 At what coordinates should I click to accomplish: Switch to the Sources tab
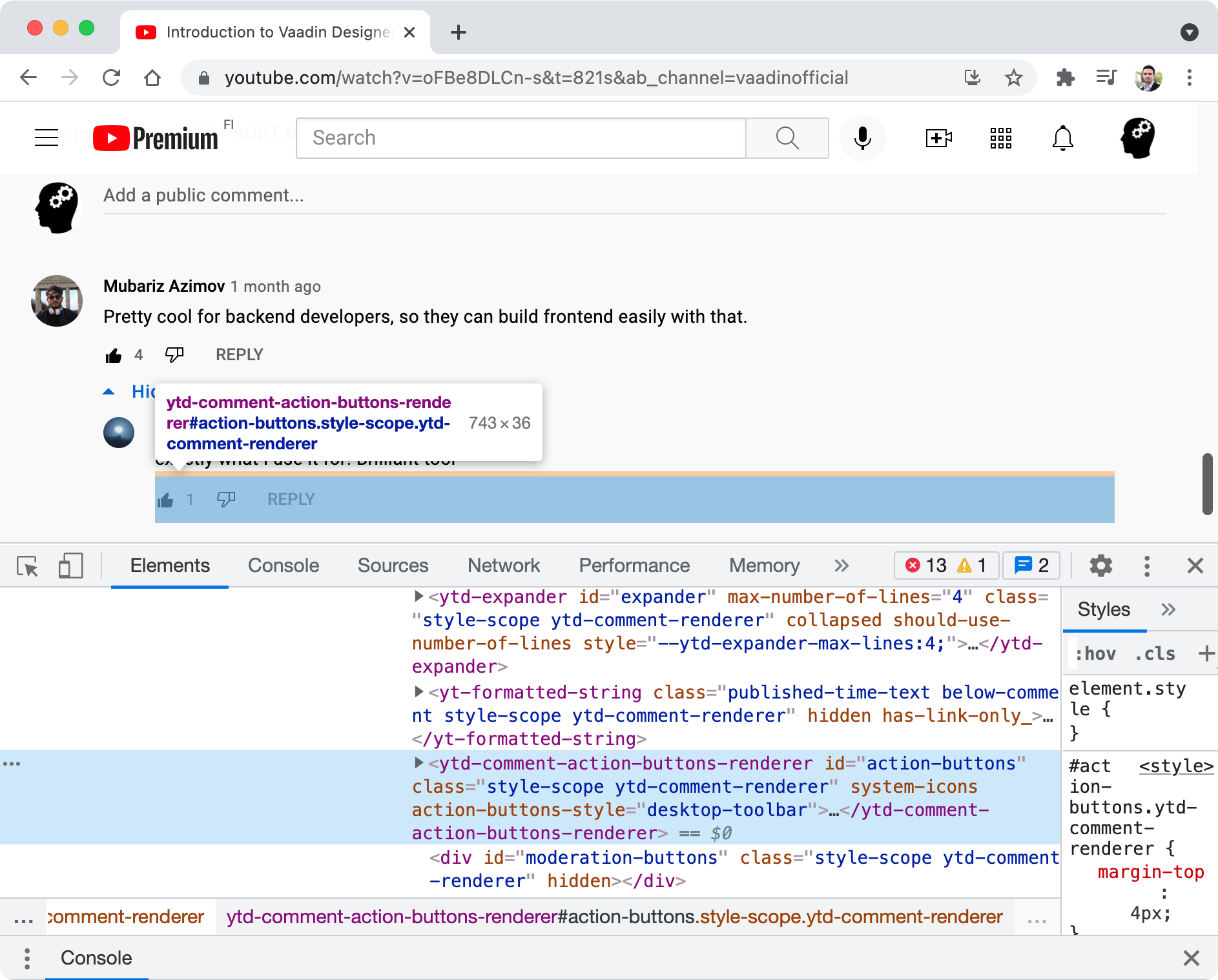coord(393,566)
